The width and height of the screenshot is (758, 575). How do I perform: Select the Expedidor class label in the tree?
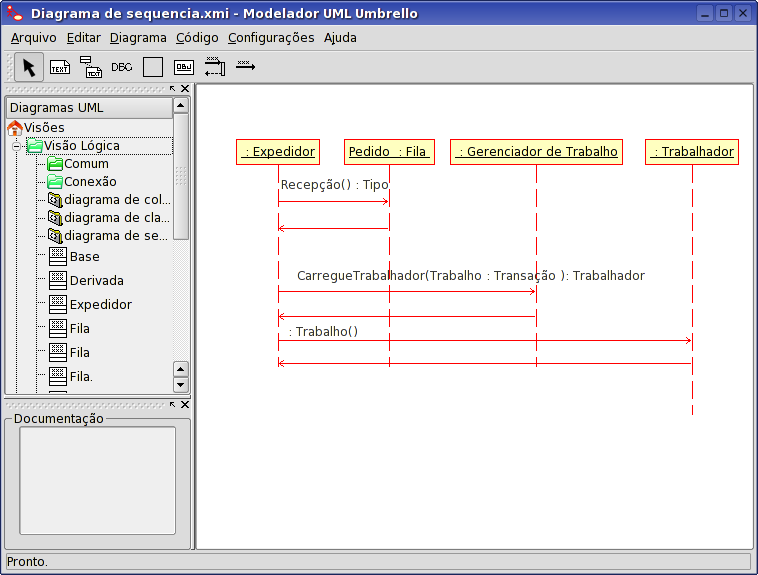101,305
